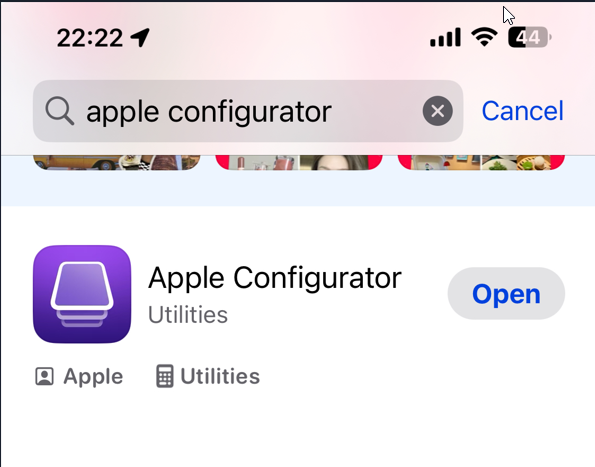Open the thumbnail showing the yellow car
The width and height of the screenshot is (595, 467).
pyautogui.click(x=117, y=162)
